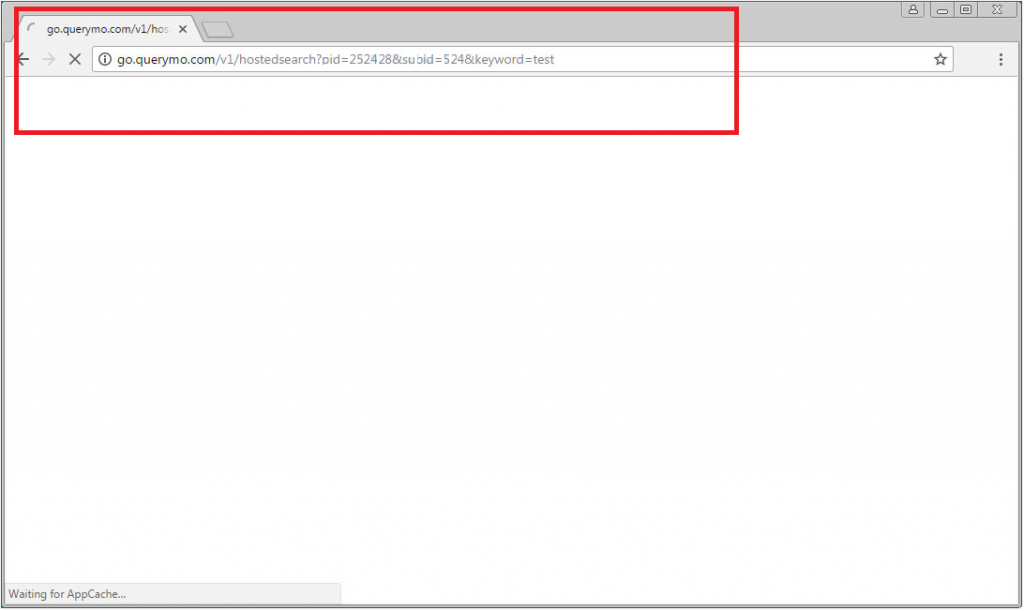Close the go.querymo.com tab
Image resolution: width=1024 pixels, height=611 pixels.
coord(183,29)
